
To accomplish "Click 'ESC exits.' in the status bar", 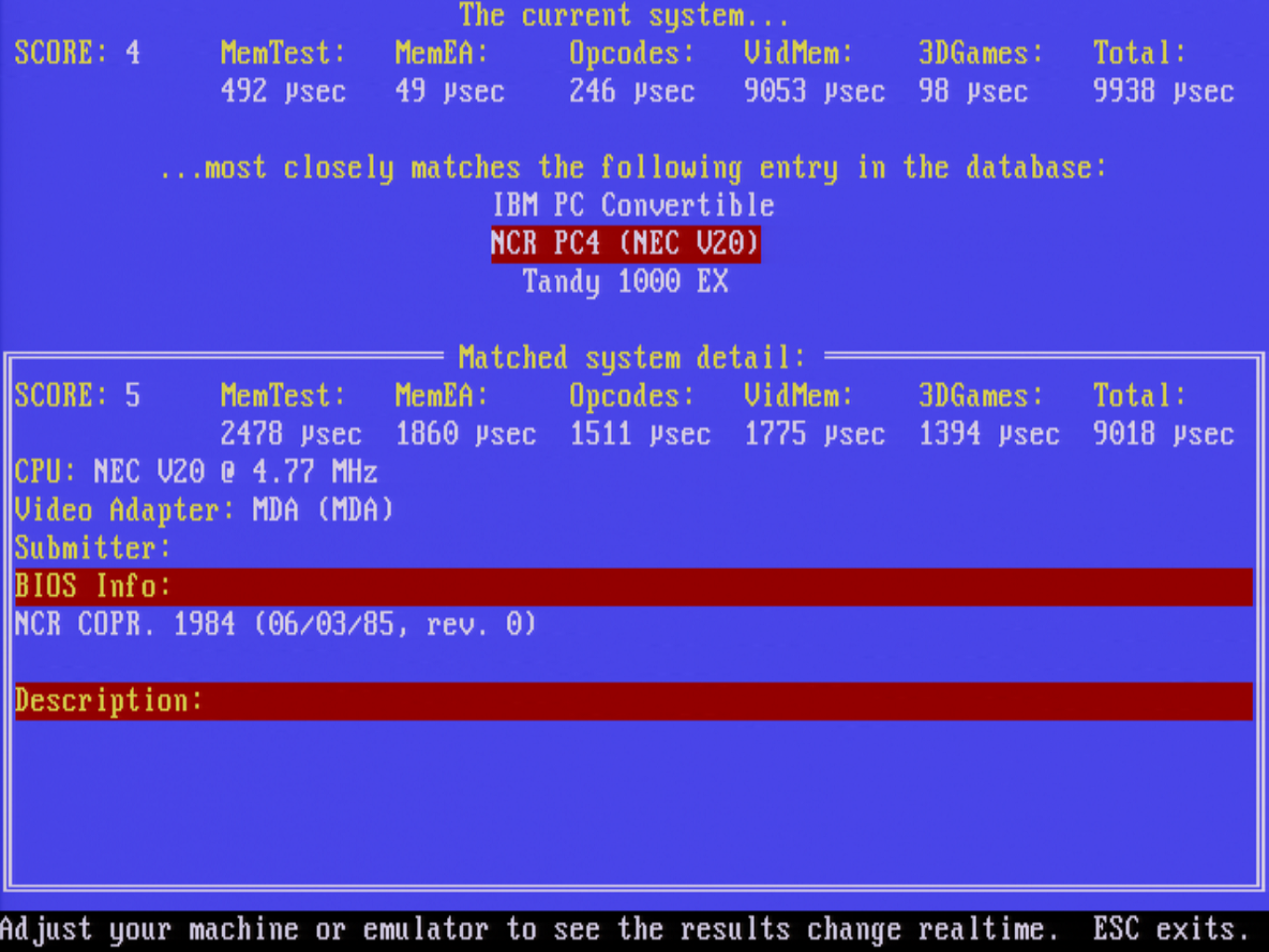I will pos(1170,929).
